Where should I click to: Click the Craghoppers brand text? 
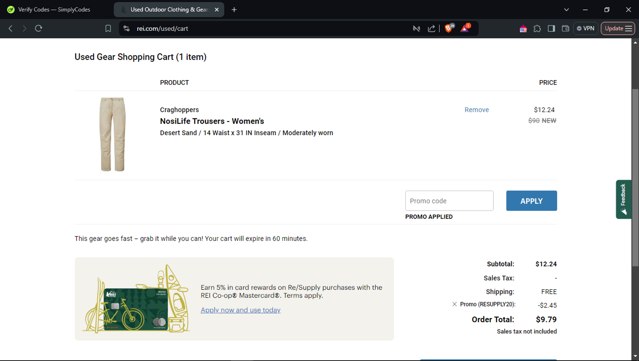(x=179, y=110)
